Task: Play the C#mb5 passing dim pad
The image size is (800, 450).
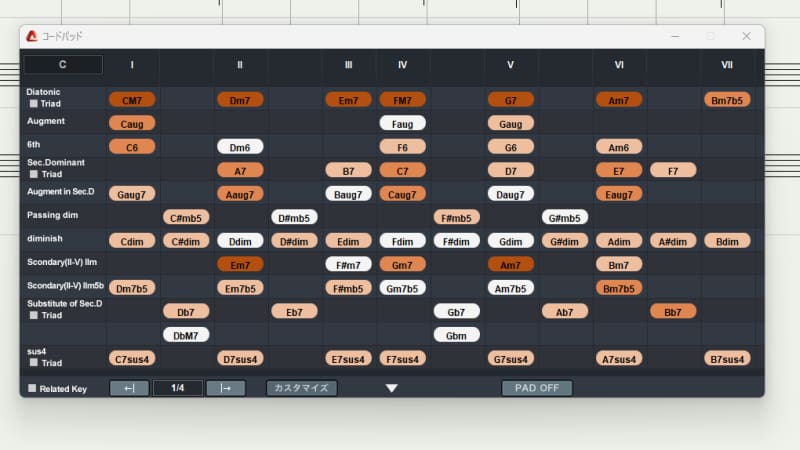Action: [186, 217]
